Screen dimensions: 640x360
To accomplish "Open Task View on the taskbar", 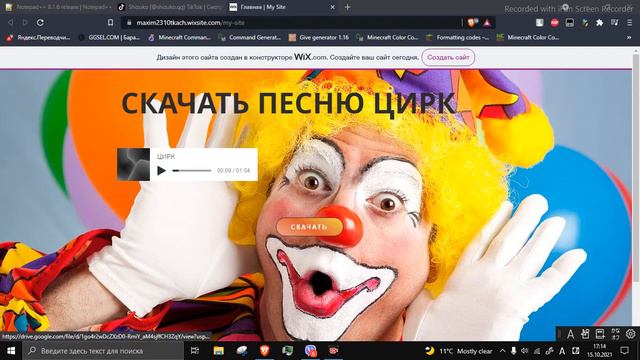I will (195, 351).
